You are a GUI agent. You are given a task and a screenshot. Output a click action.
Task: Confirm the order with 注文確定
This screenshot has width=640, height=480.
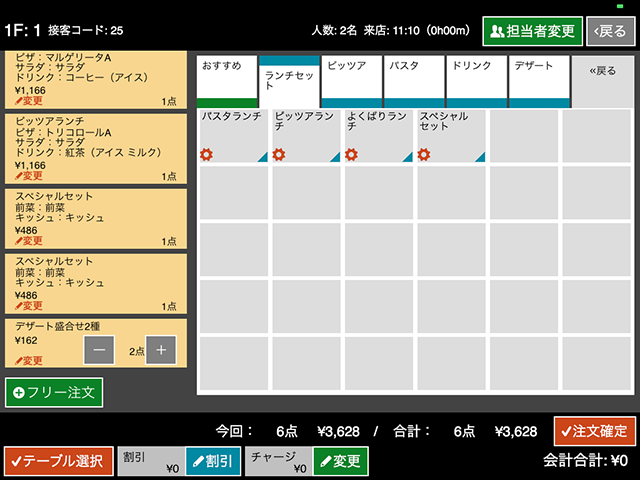pos(594,432)
